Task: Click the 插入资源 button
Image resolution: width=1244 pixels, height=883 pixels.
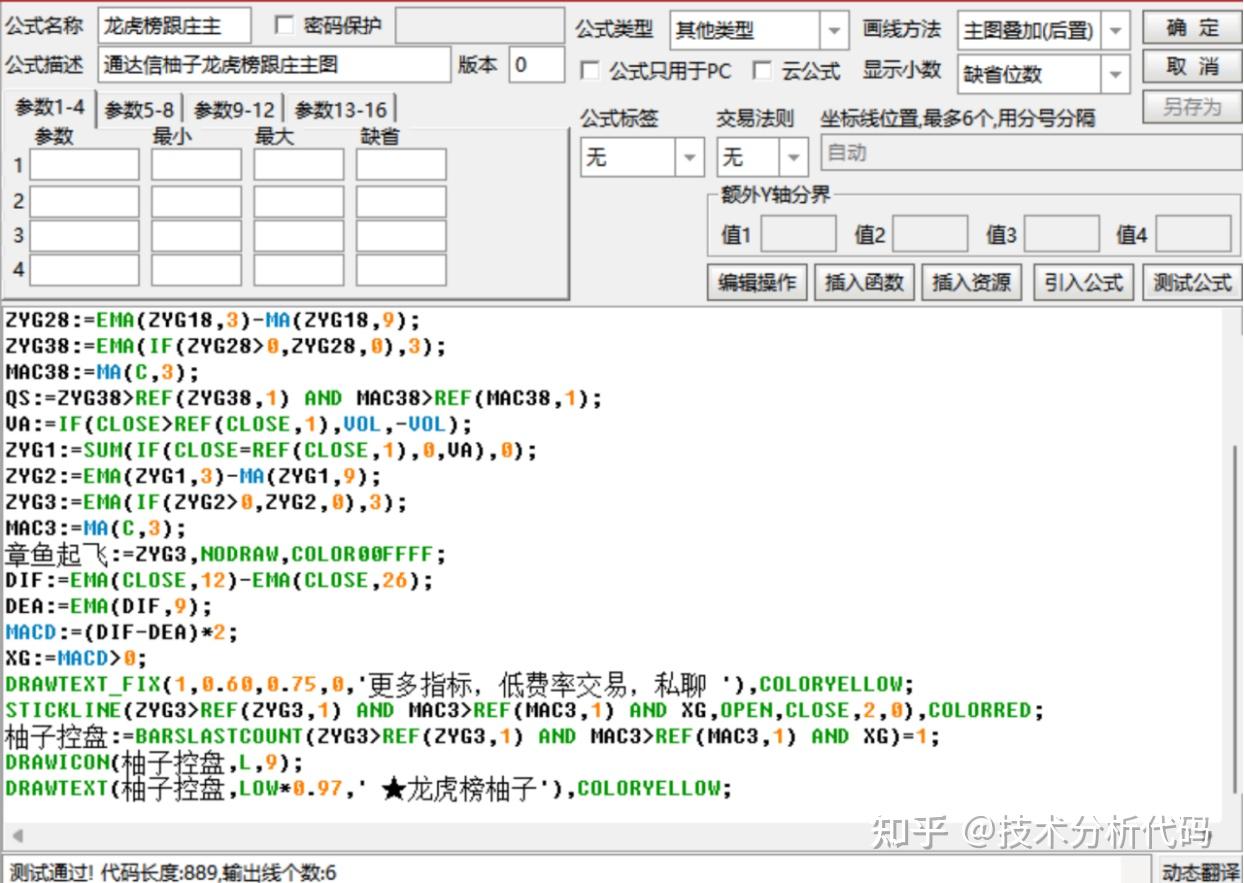Action: 972,283
